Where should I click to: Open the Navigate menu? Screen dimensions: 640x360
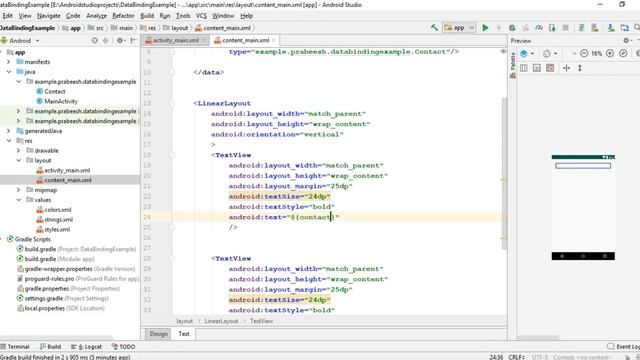click(x=49, y=16)
